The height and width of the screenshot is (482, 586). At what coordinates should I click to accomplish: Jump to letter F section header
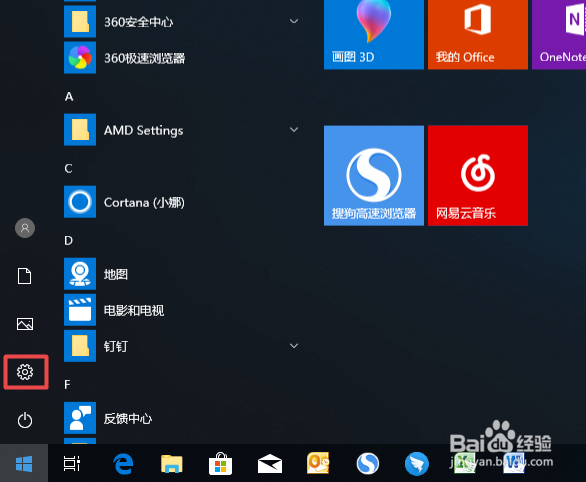point(67,384)
